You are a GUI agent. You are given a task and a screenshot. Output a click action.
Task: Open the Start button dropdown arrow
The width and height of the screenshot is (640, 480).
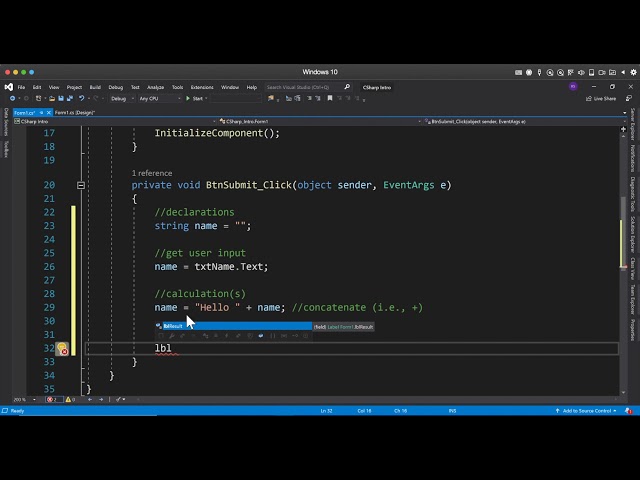click(x=206, y=98)
